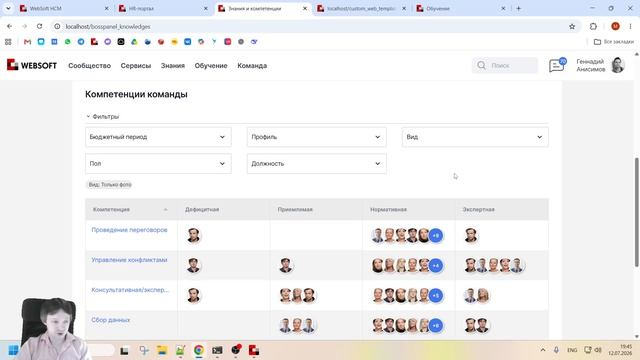The image size is (640, 360).
Task: Open the WebSoft app in the taskbar
Action: (x=254, y=350)
